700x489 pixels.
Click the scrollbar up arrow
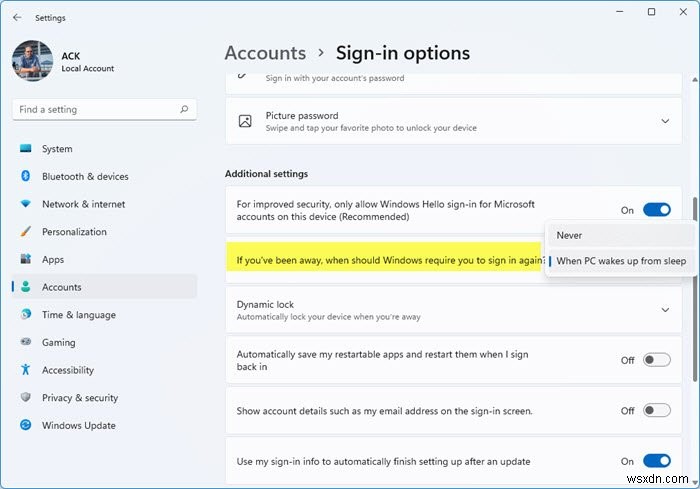click(695, 79)
